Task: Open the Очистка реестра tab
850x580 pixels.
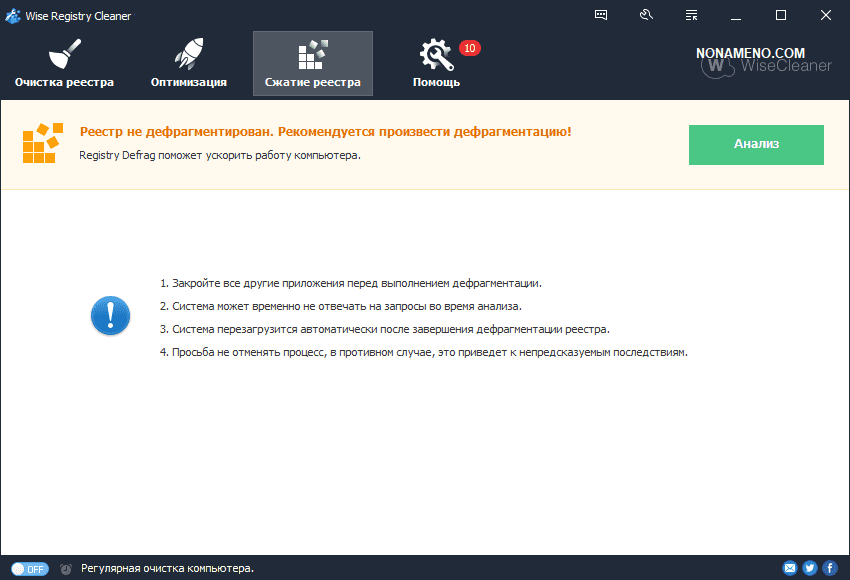Action: click(64, 63)
